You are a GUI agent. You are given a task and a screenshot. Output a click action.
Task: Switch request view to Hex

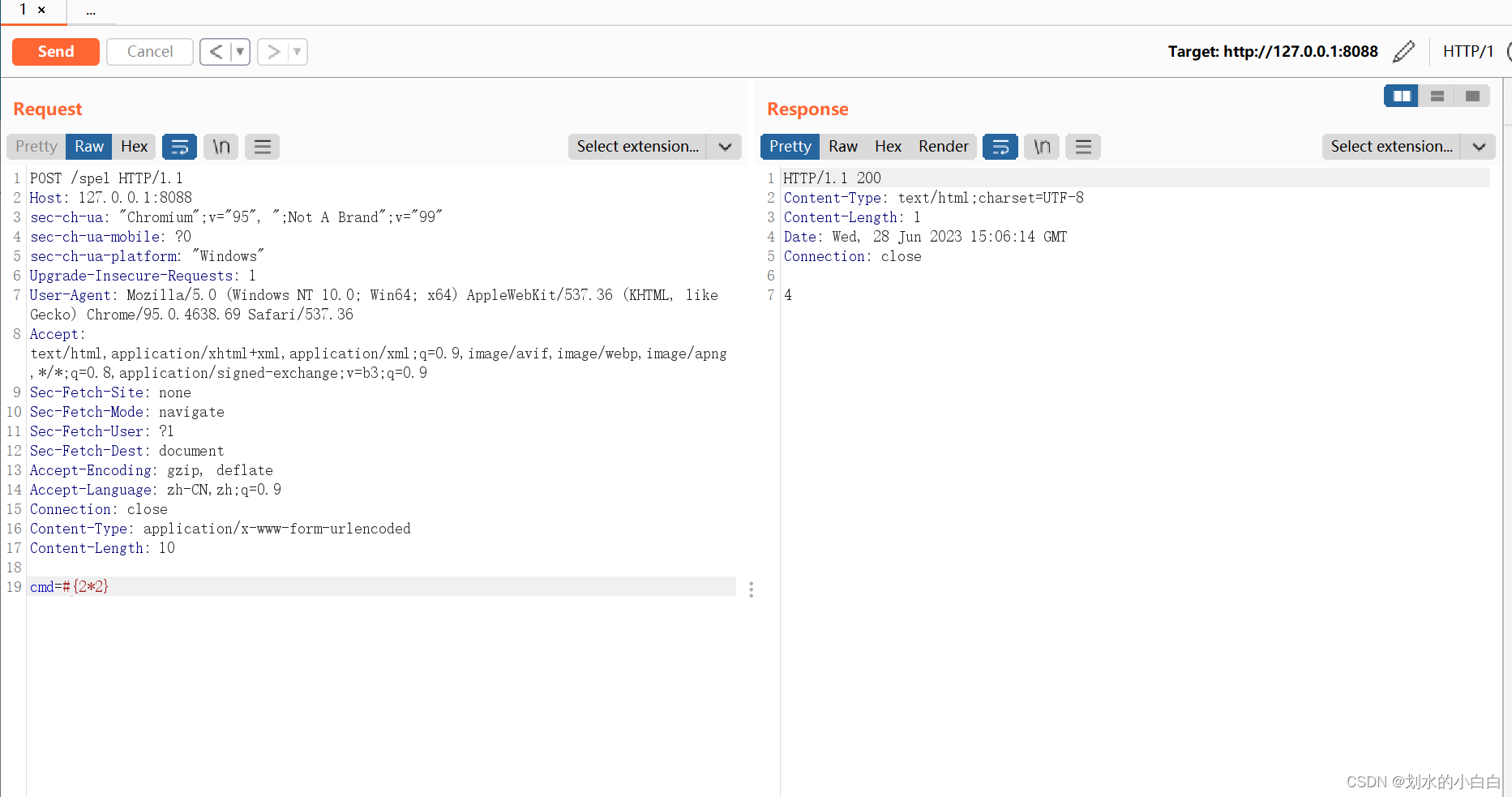tap(135, 147)
